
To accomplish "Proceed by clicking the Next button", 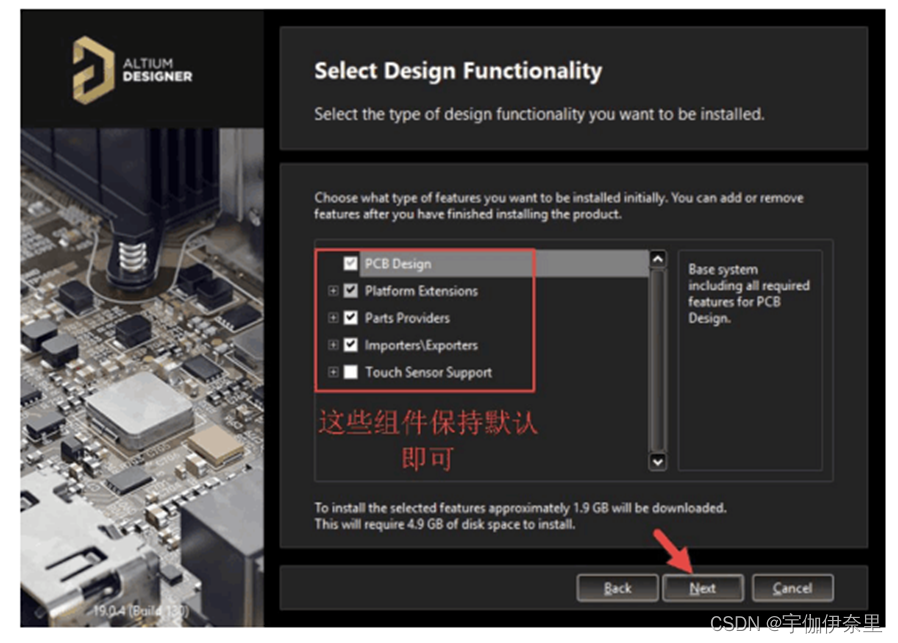I will coord(703,588).
